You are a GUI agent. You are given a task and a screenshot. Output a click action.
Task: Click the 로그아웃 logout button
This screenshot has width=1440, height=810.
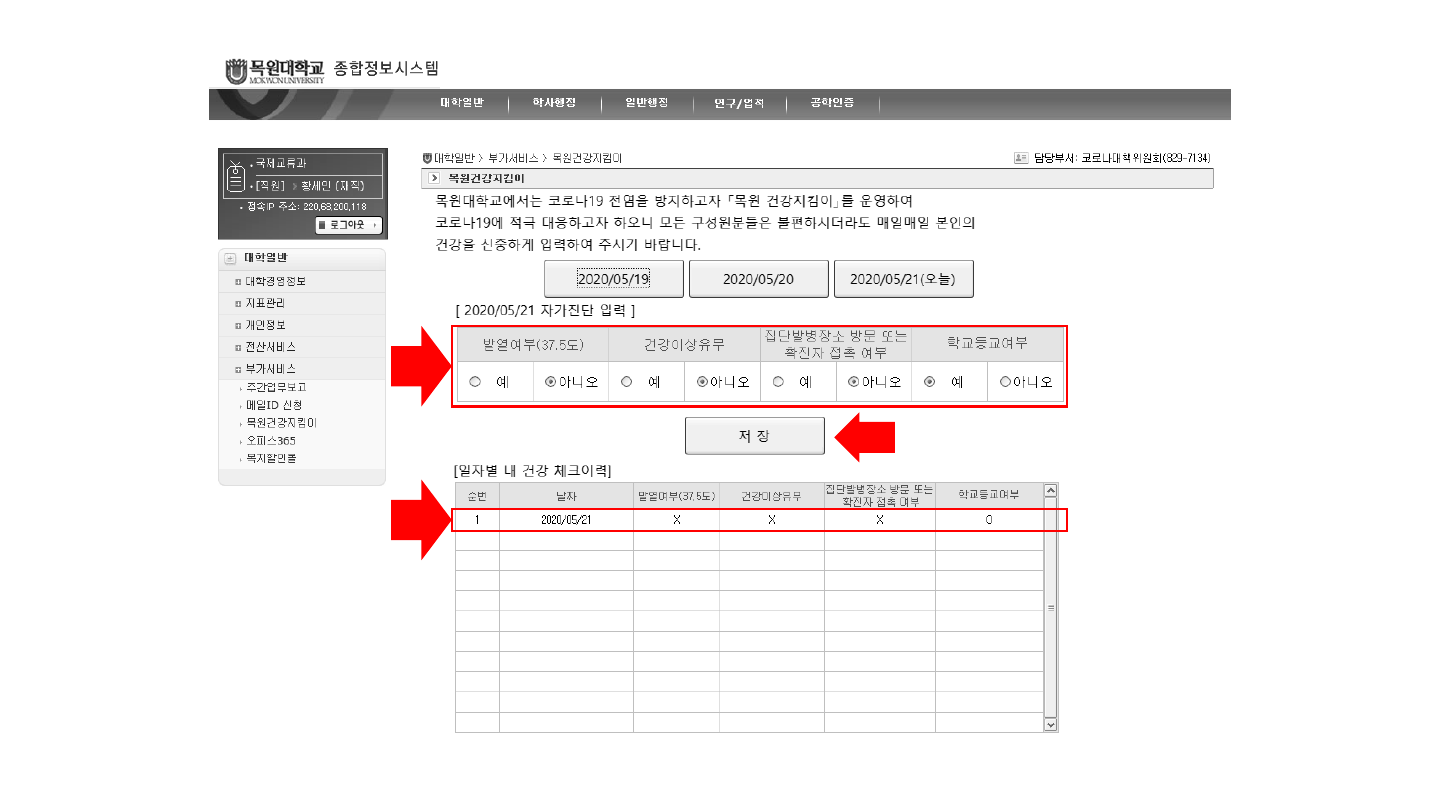click(x=348, y=226)
